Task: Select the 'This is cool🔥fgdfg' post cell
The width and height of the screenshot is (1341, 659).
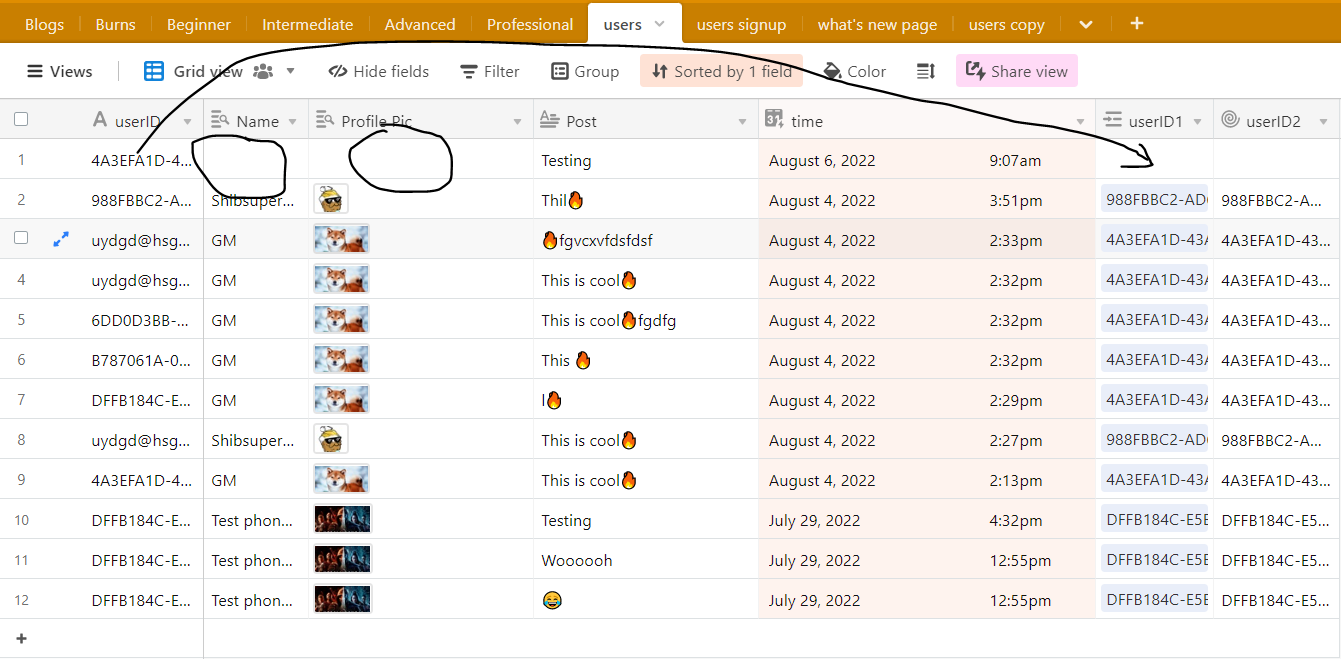Action: 646,320
